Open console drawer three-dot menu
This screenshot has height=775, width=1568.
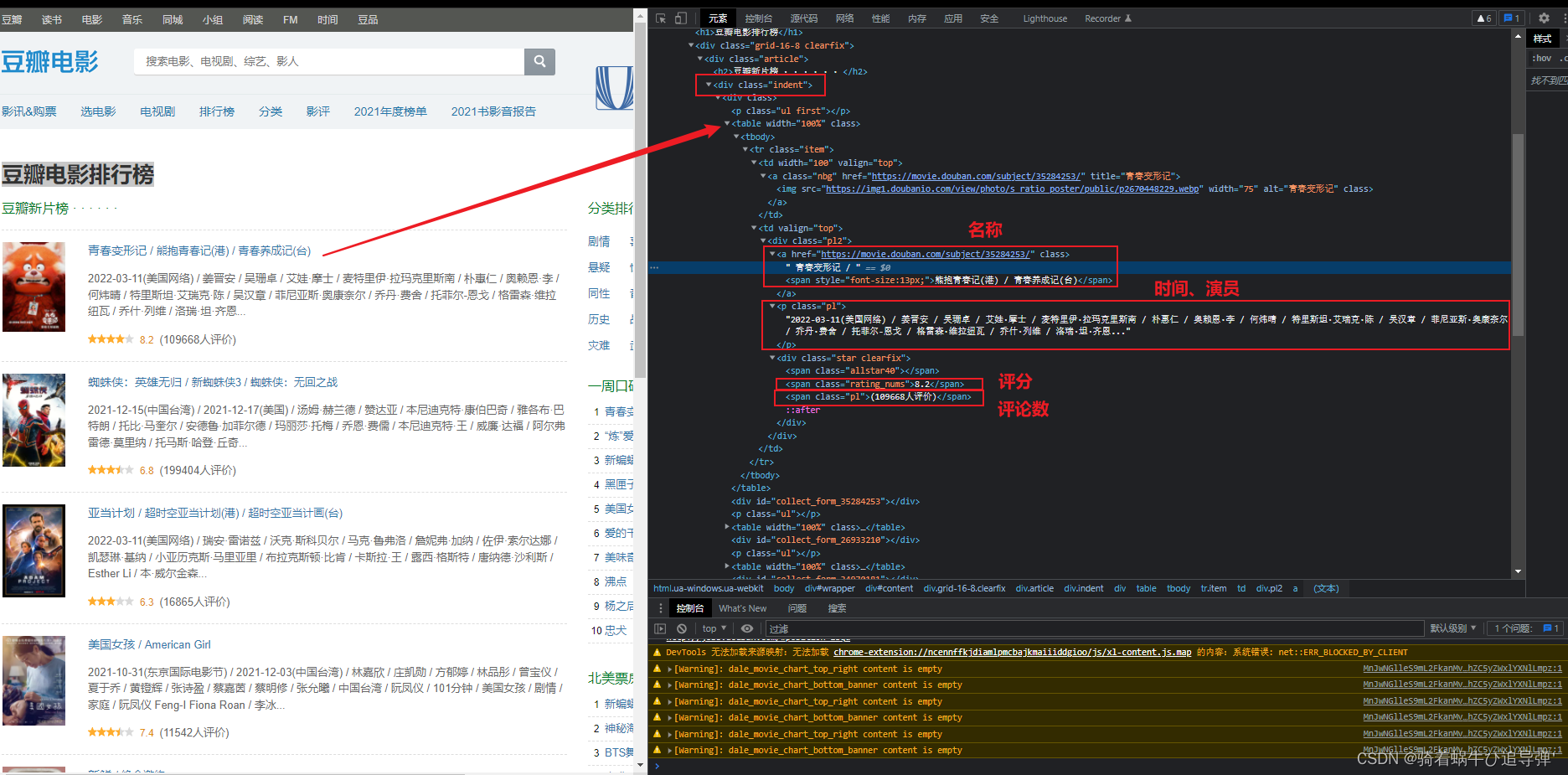660,608
